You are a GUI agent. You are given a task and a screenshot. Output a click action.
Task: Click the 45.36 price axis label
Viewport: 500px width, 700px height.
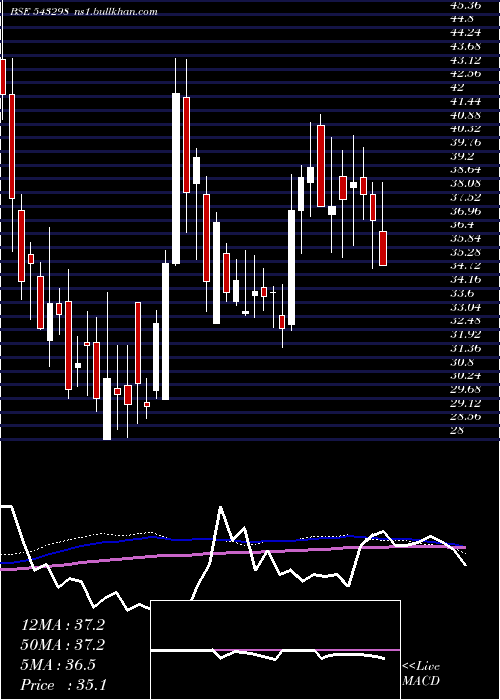coord(465,5)
